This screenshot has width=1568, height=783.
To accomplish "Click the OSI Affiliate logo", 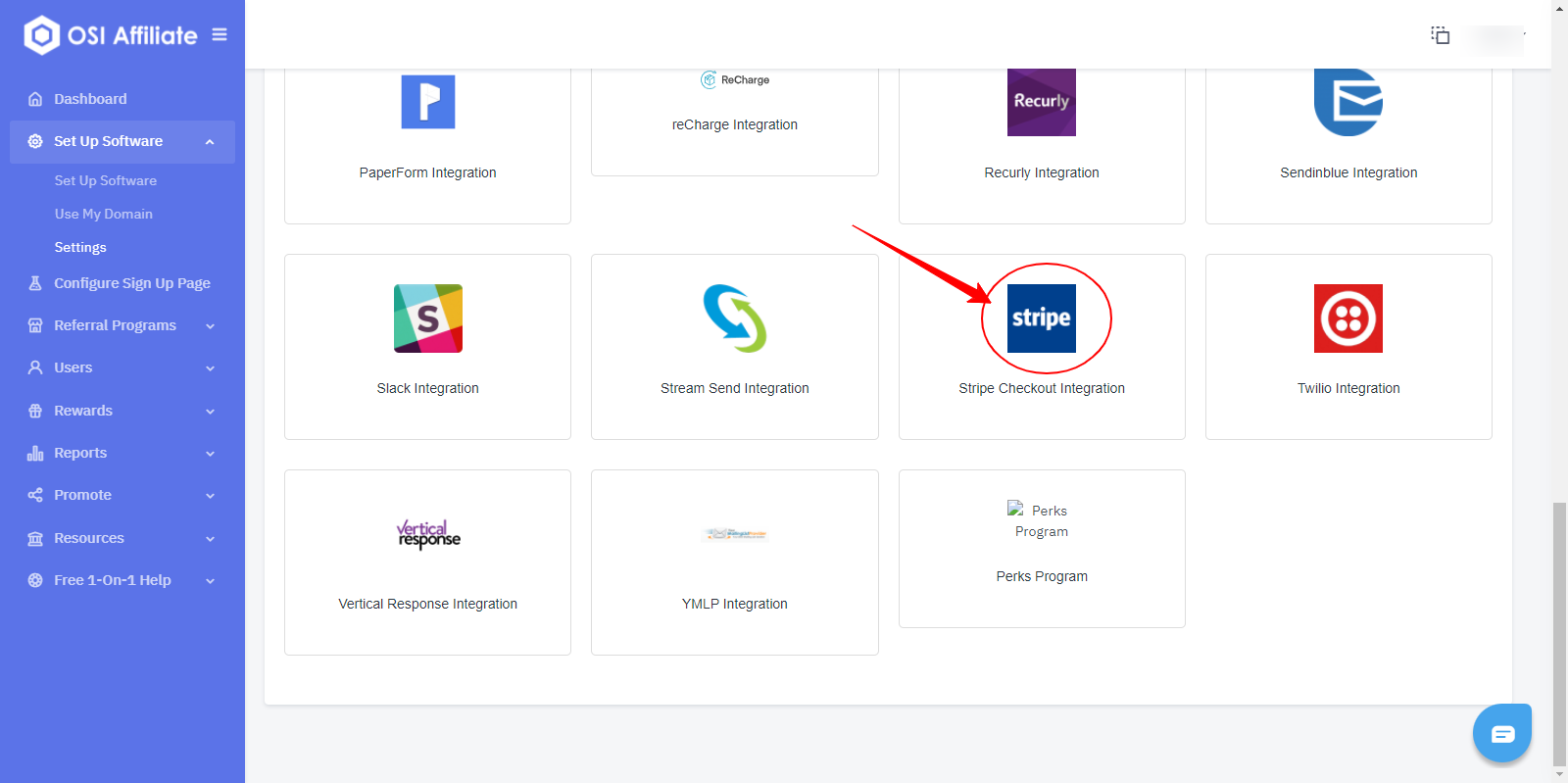I will click(111, 35).
